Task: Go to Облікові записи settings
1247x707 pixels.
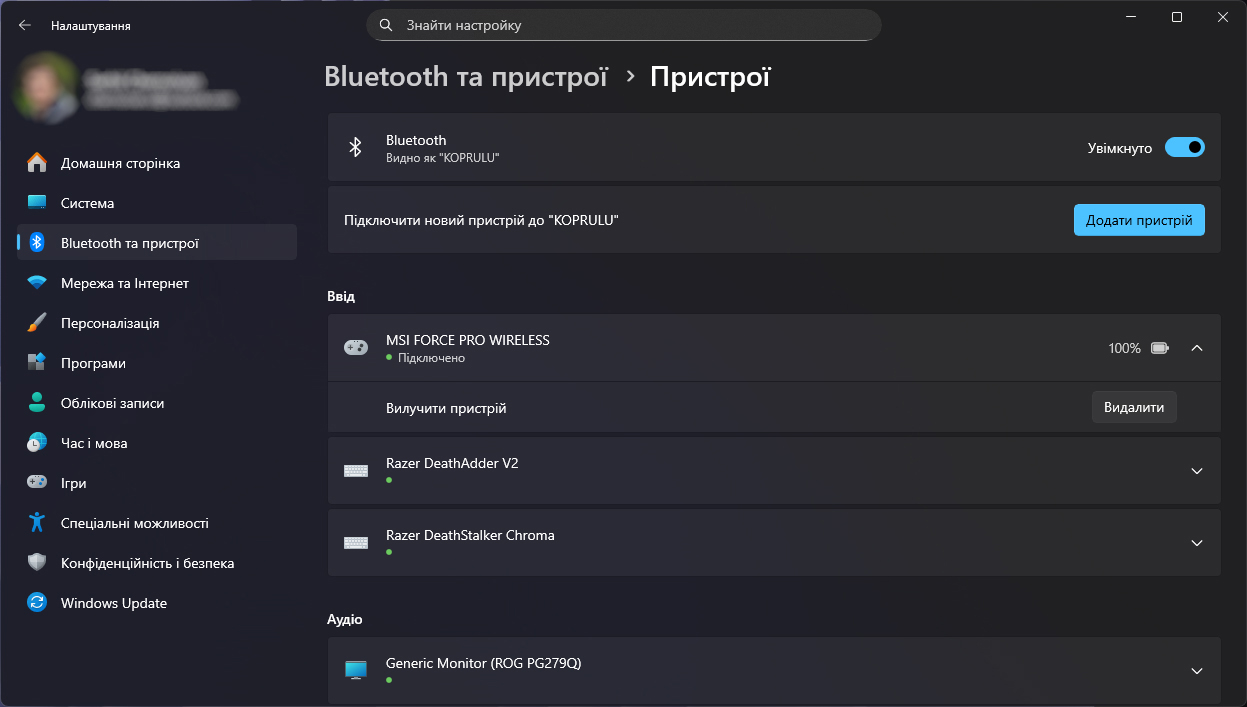Action: pyautogui.click(x=112, y=403)
